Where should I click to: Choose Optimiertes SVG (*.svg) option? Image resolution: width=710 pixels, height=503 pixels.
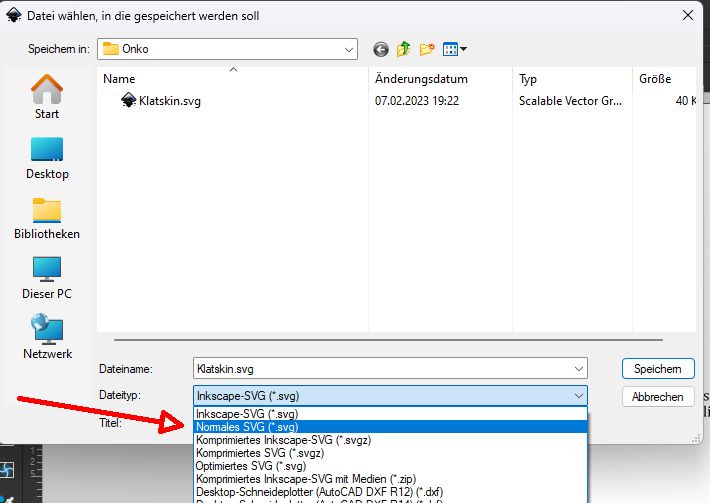pyautogui.click(x=390, y=466)
